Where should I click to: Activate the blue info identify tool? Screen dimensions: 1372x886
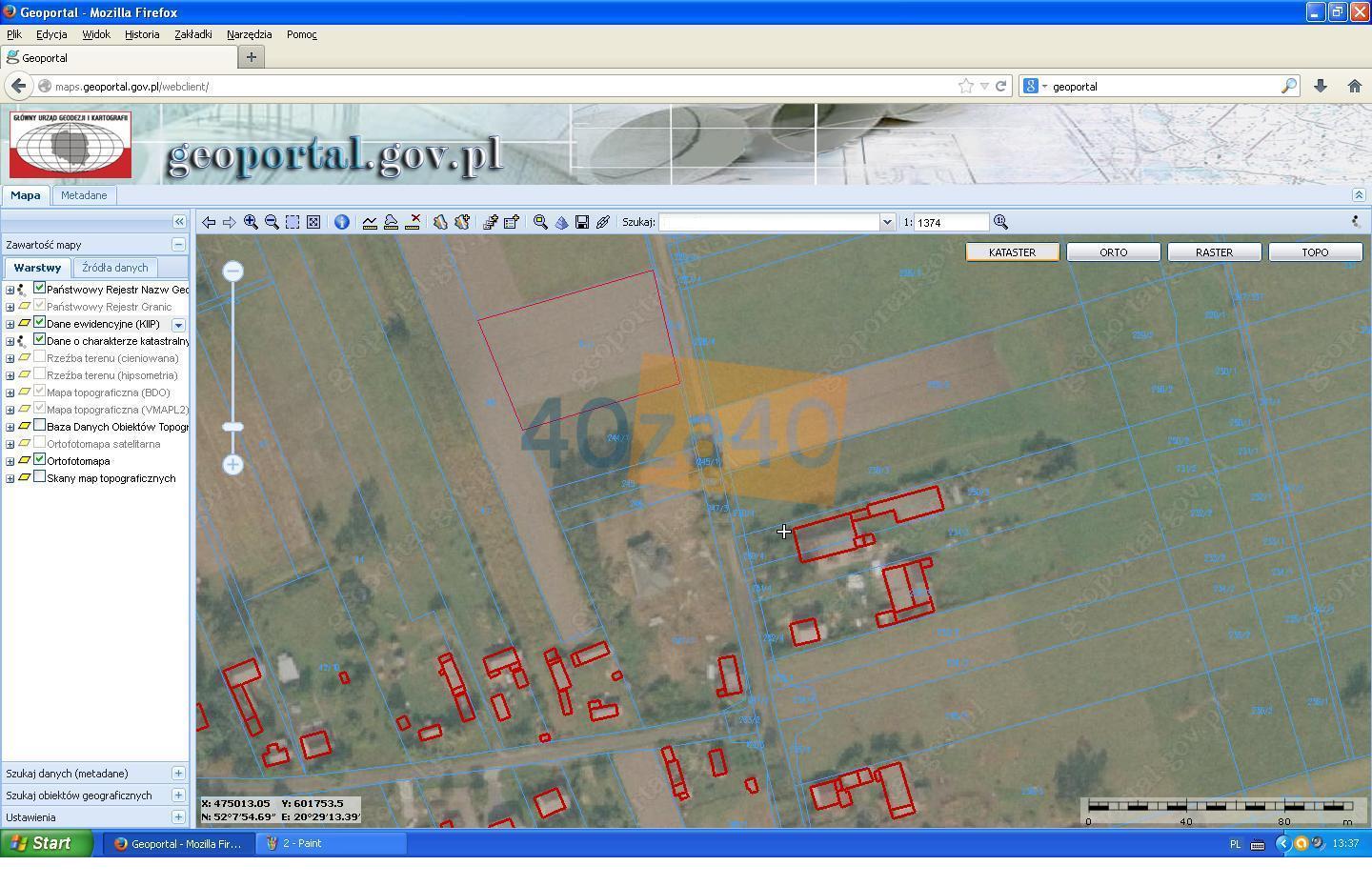[341, 222]
